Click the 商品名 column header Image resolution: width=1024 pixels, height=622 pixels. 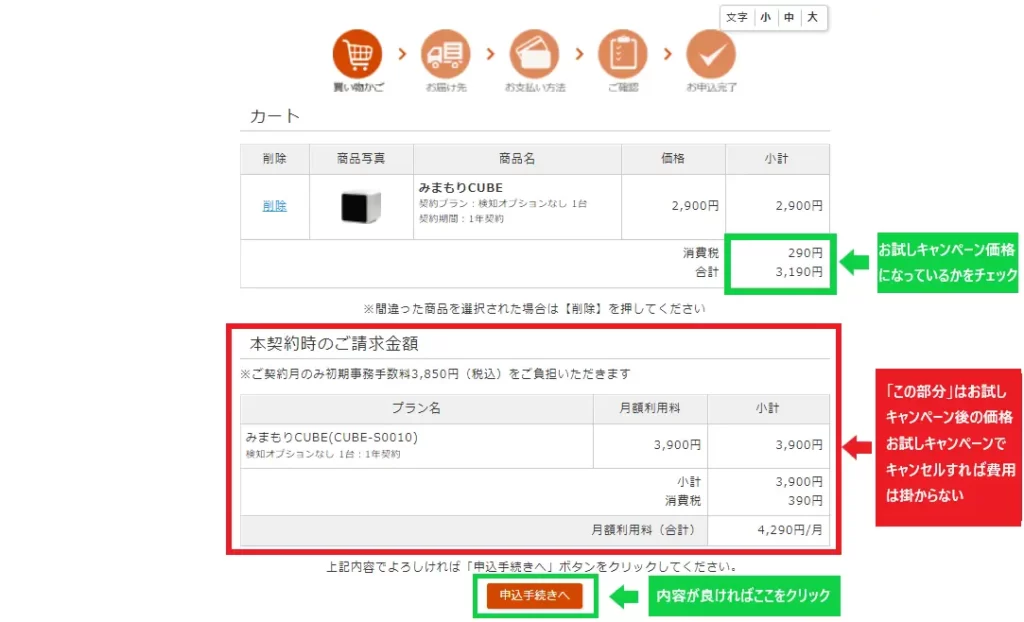click(517, 159)
